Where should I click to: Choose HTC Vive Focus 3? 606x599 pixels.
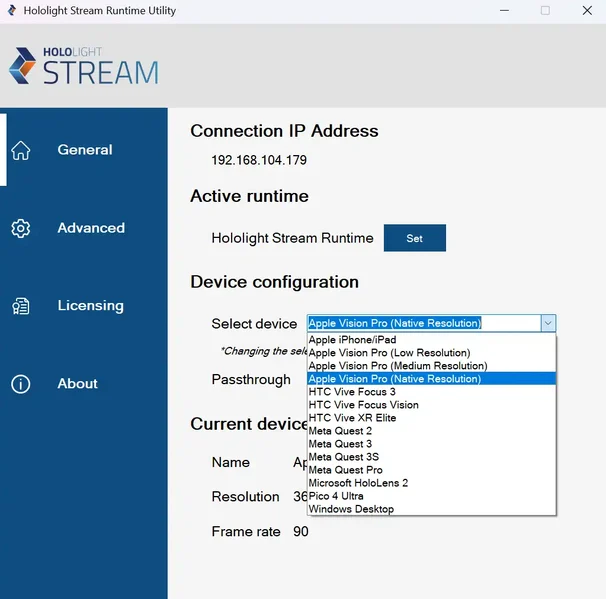pyautogui.click(x=431, y=392)
